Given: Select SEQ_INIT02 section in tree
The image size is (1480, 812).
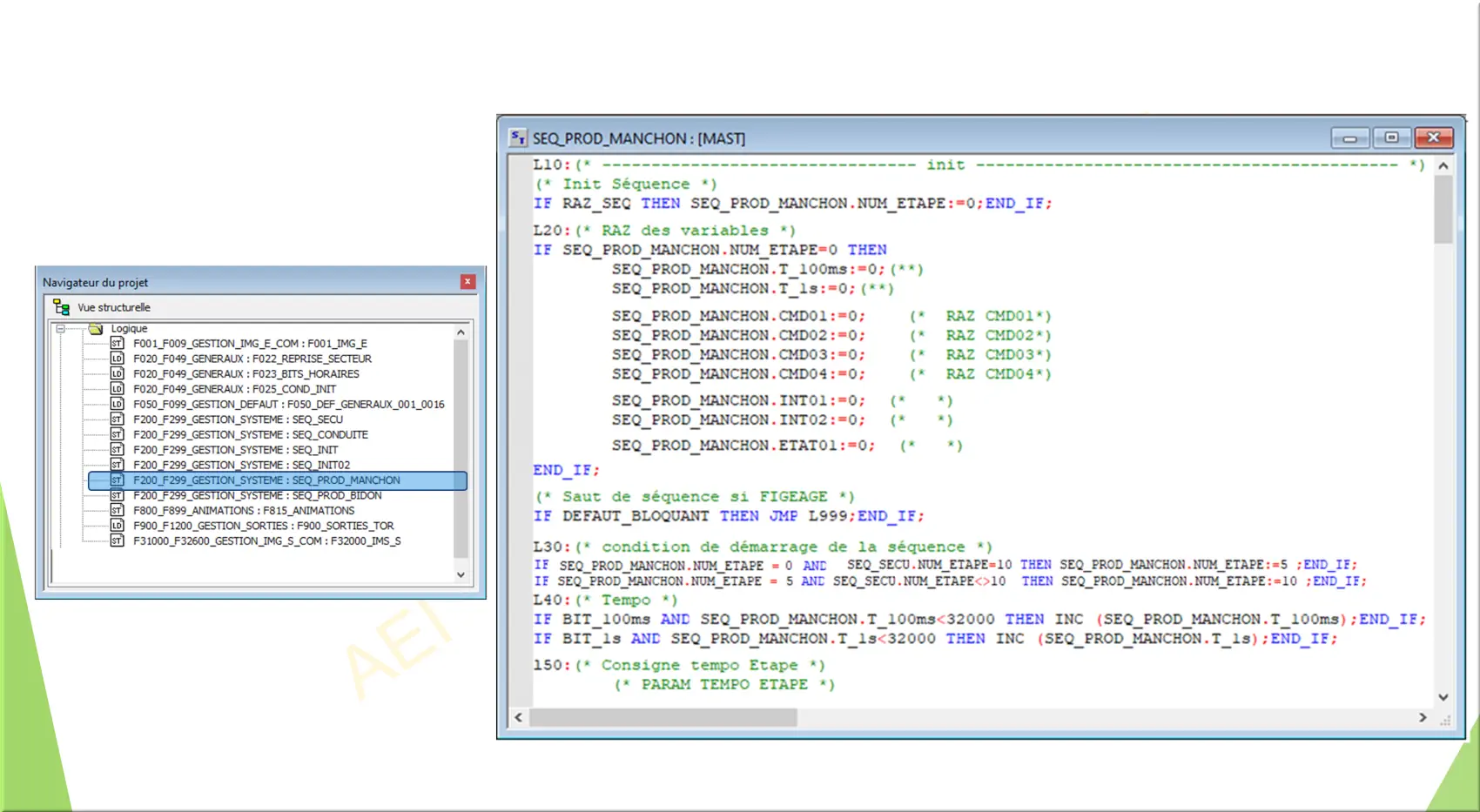Looking at the screenshot, I should click(241, 465).
